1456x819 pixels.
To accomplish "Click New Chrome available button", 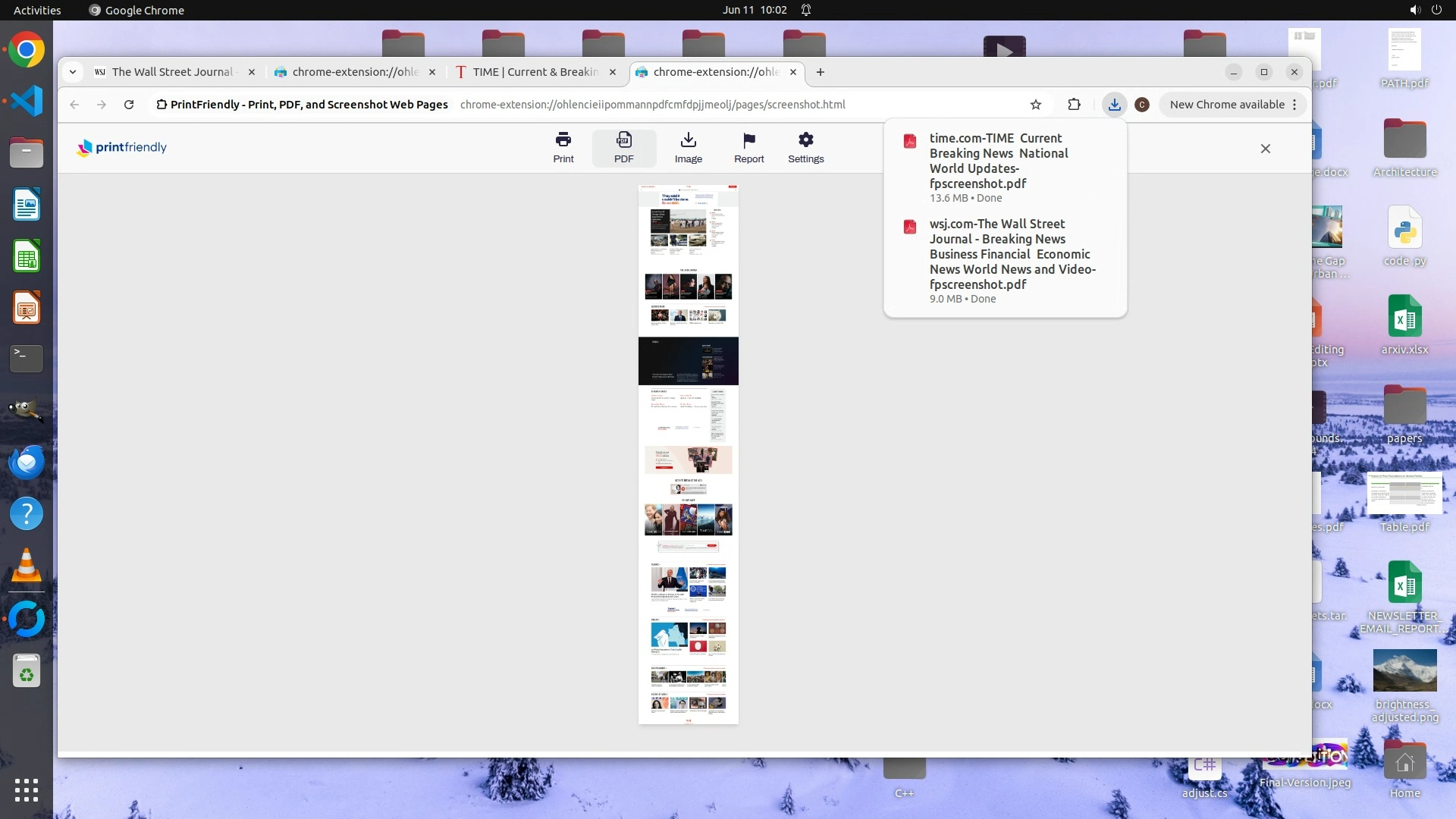I will (1226, 105).
